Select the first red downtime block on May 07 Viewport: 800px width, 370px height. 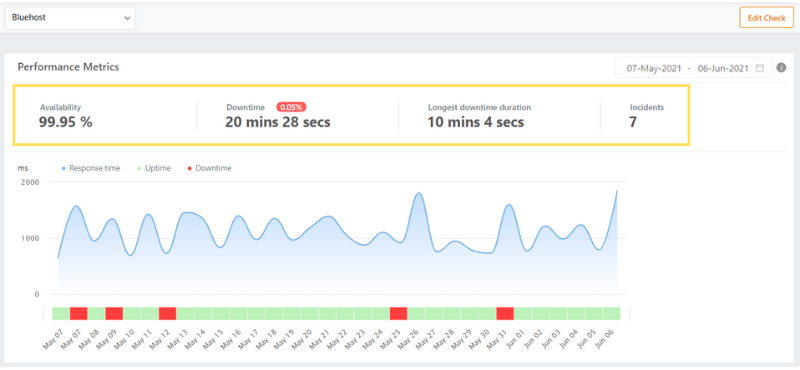pos(79,313)
